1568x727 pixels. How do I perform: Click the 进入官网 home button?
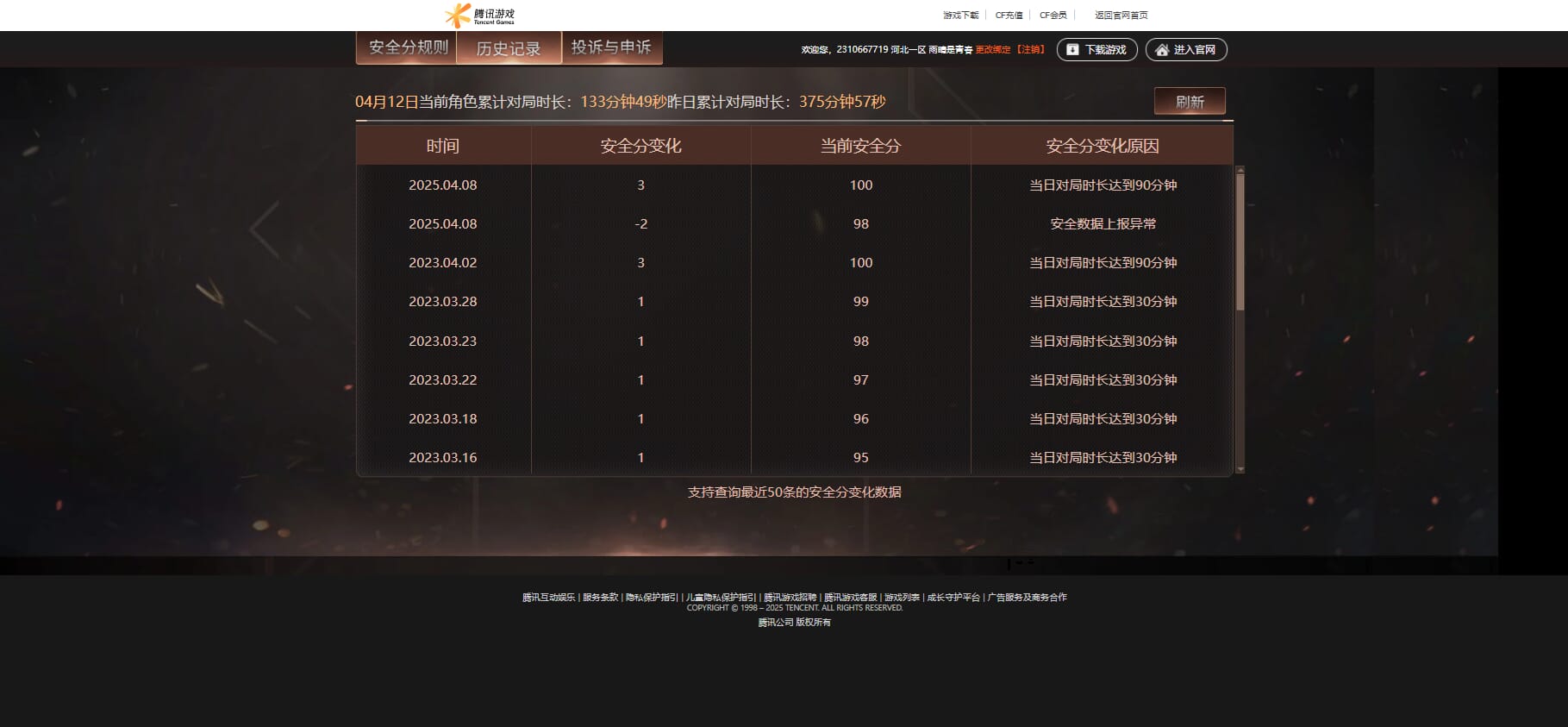click(1186, 50)
